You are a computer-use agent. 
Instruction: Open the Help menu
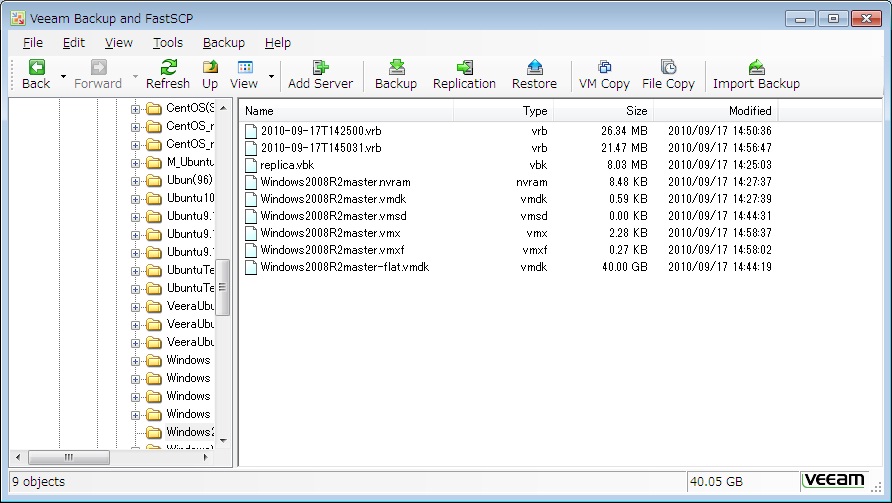278,43
